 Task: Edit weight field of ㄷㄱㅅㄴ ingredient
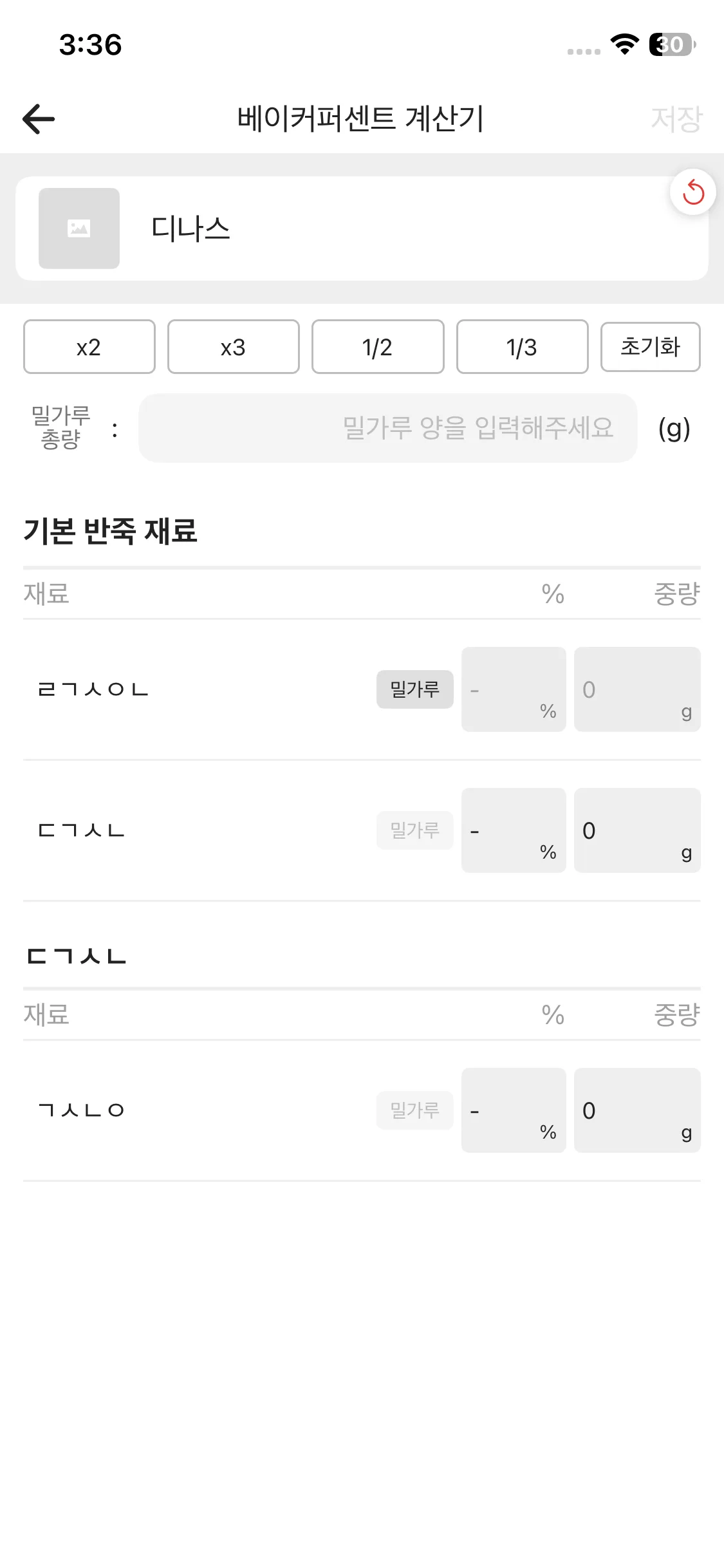(636, 830)
